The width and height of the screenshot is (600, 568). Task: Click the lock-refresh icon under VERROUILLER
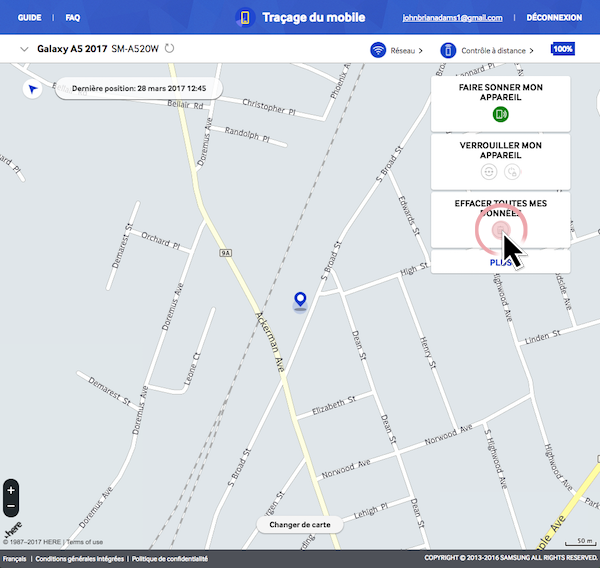tap(512, 171)
